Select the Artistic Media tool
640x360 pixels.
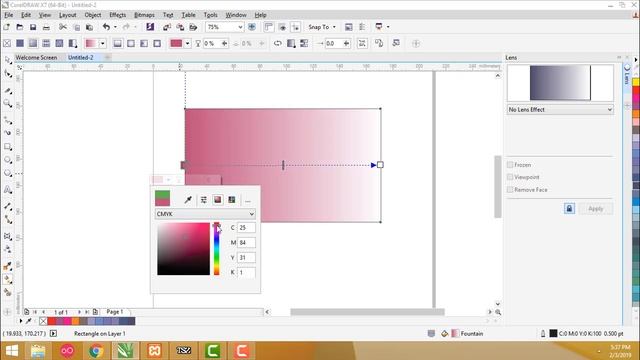coord(8,133)
